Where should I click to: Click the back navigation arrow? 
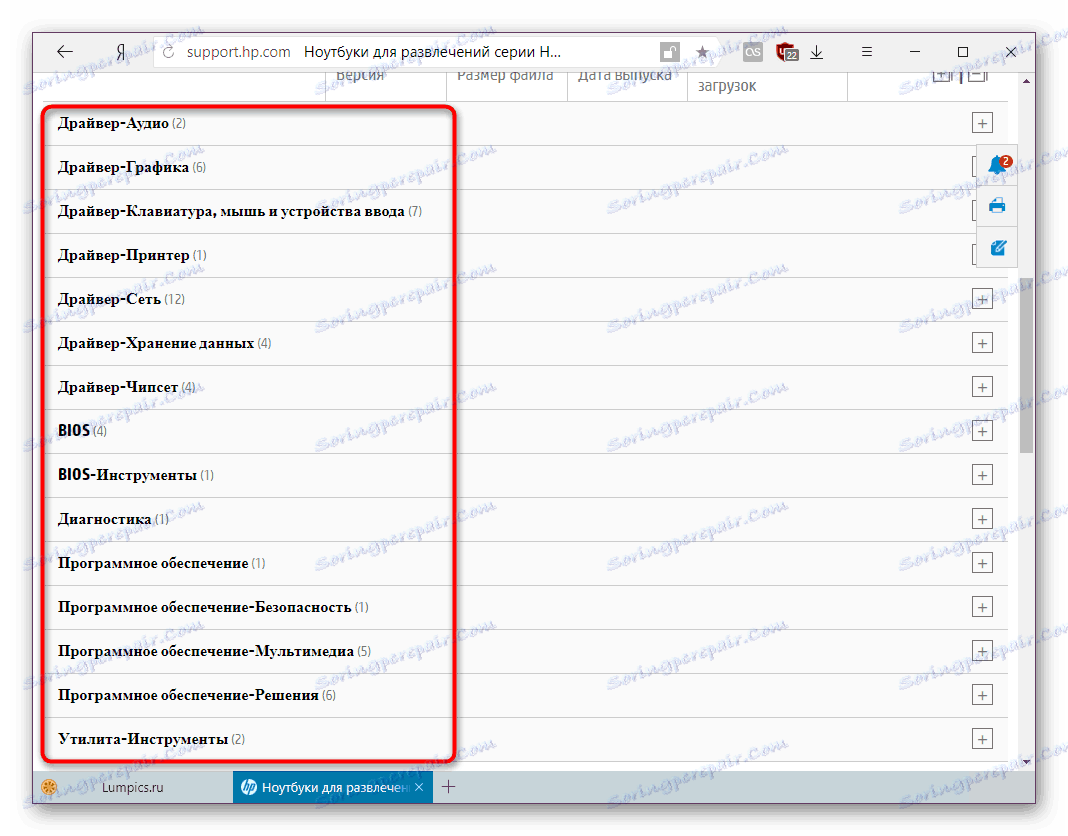tap(64, 51)
